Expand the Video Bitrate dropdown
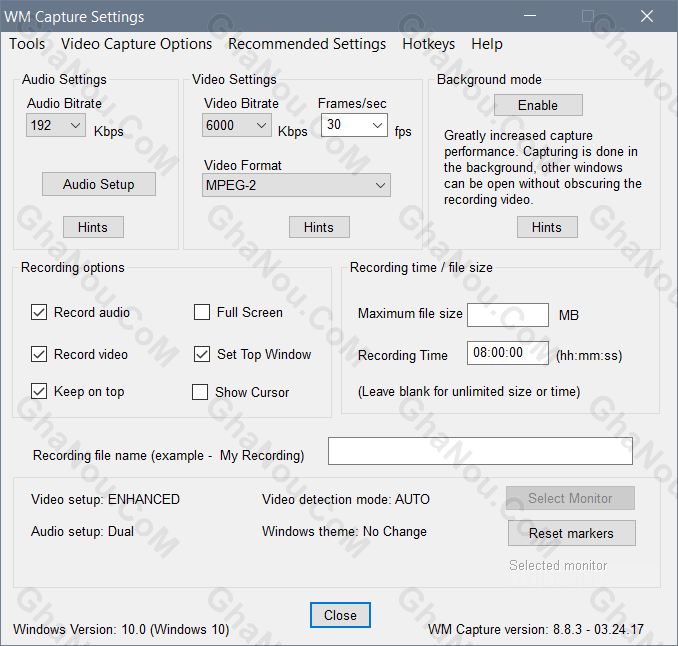This screenshot has width=678, height=646. pos(237,125)
